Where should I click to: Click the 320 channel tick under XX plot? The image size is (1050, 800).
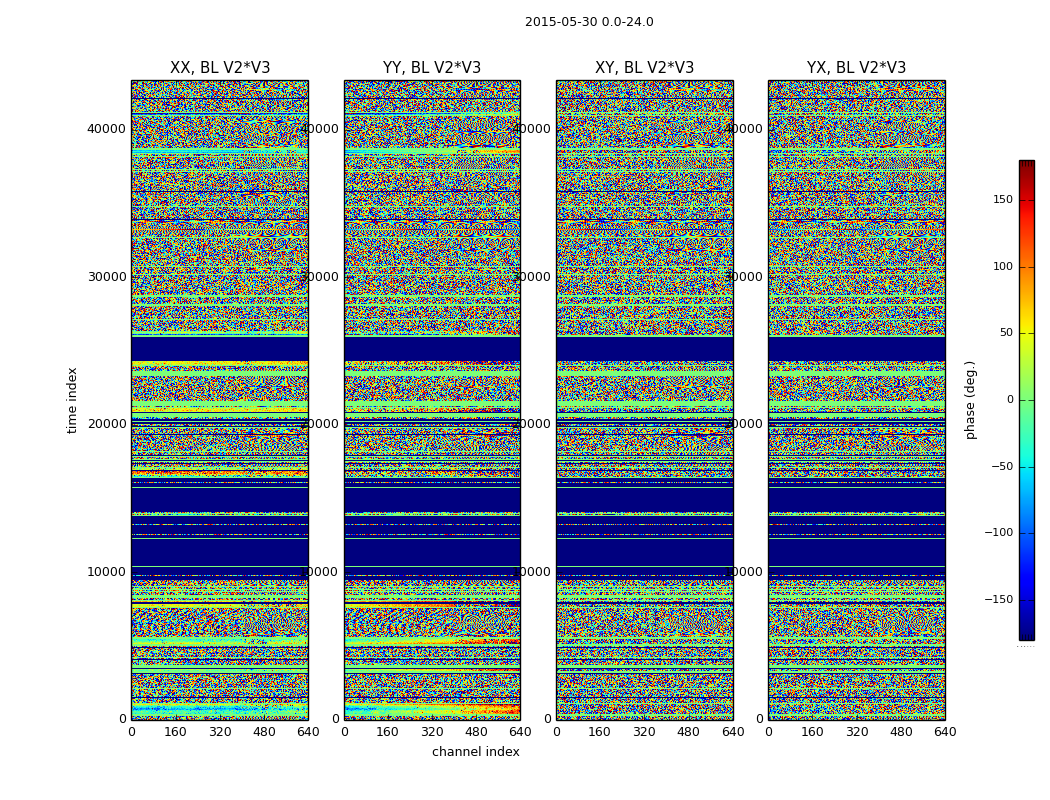220,732
